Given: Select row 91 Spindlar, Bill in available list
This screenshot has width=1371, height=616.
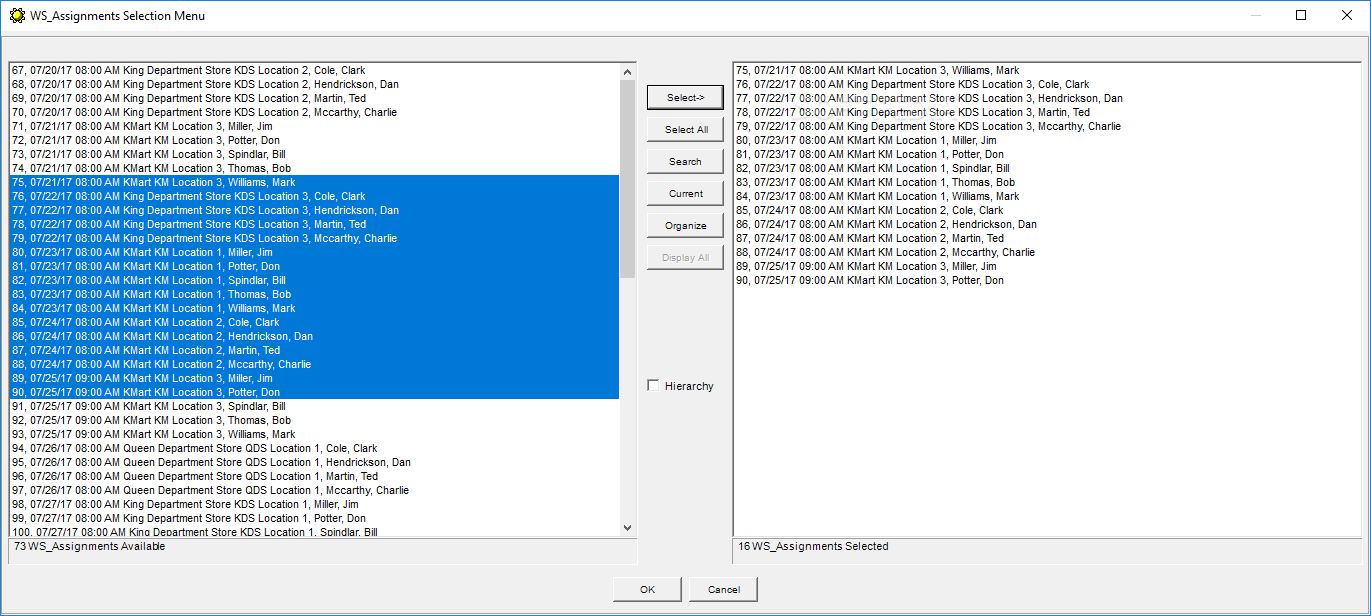Looking at the screenshot, I should pos(314,406).
